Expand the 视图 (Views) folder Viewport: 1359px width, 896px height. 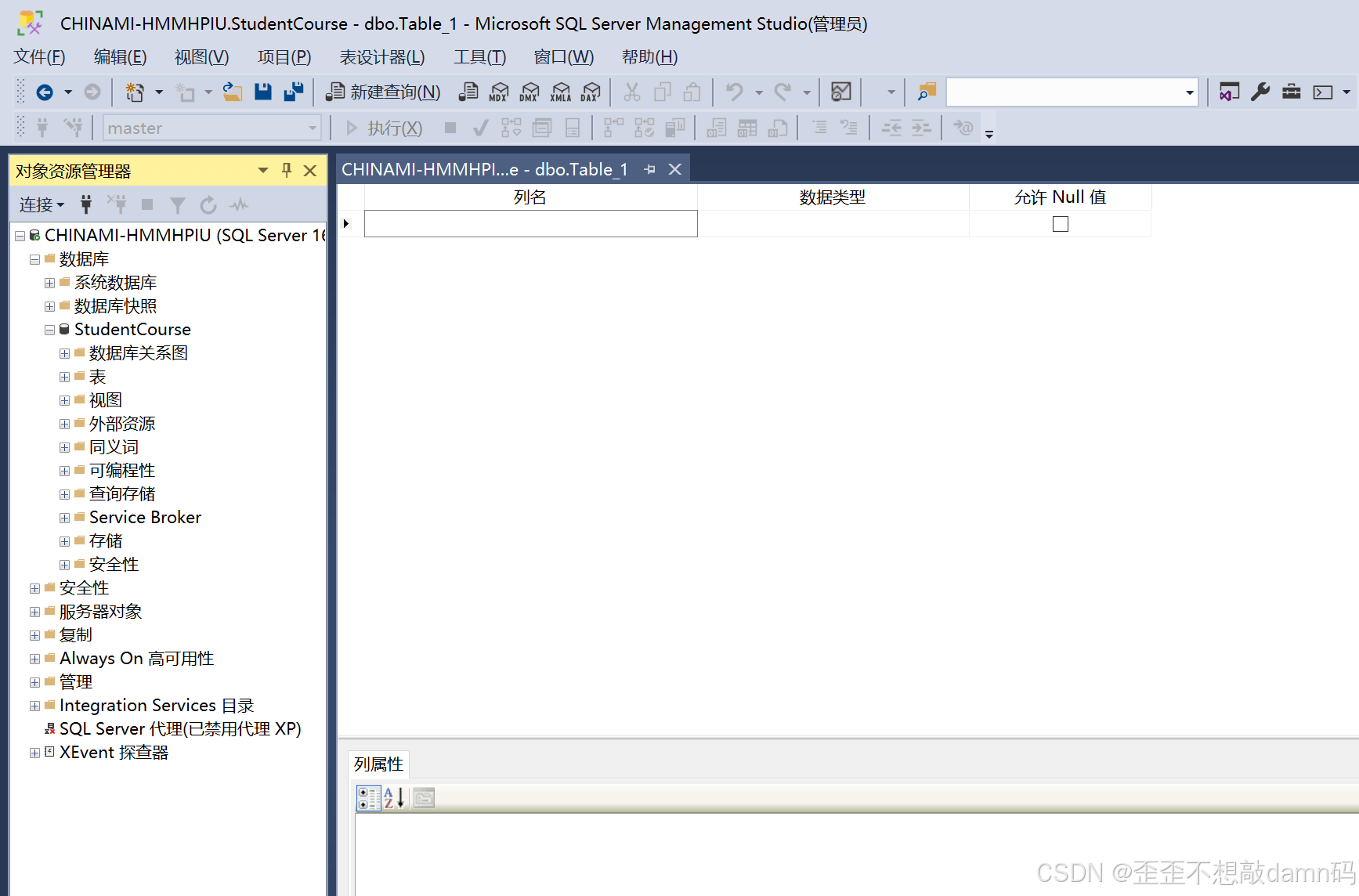coord(64,400)
